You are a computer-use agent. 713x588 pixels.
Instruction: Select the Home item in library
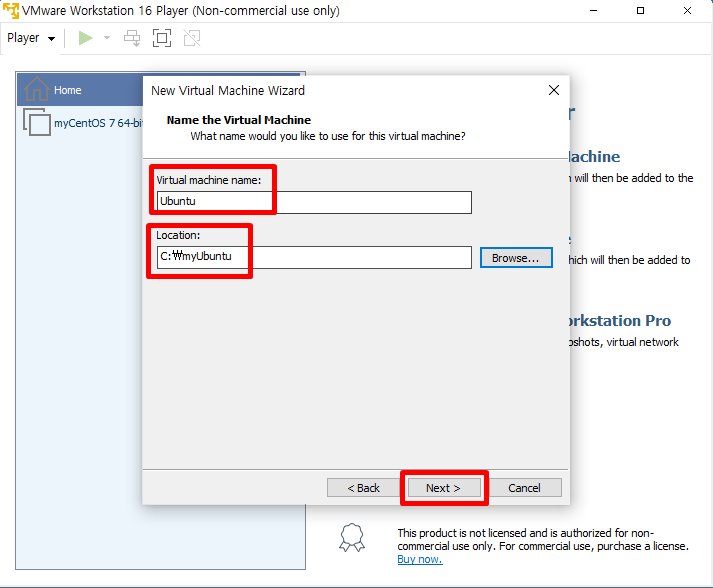pos(80,90)
